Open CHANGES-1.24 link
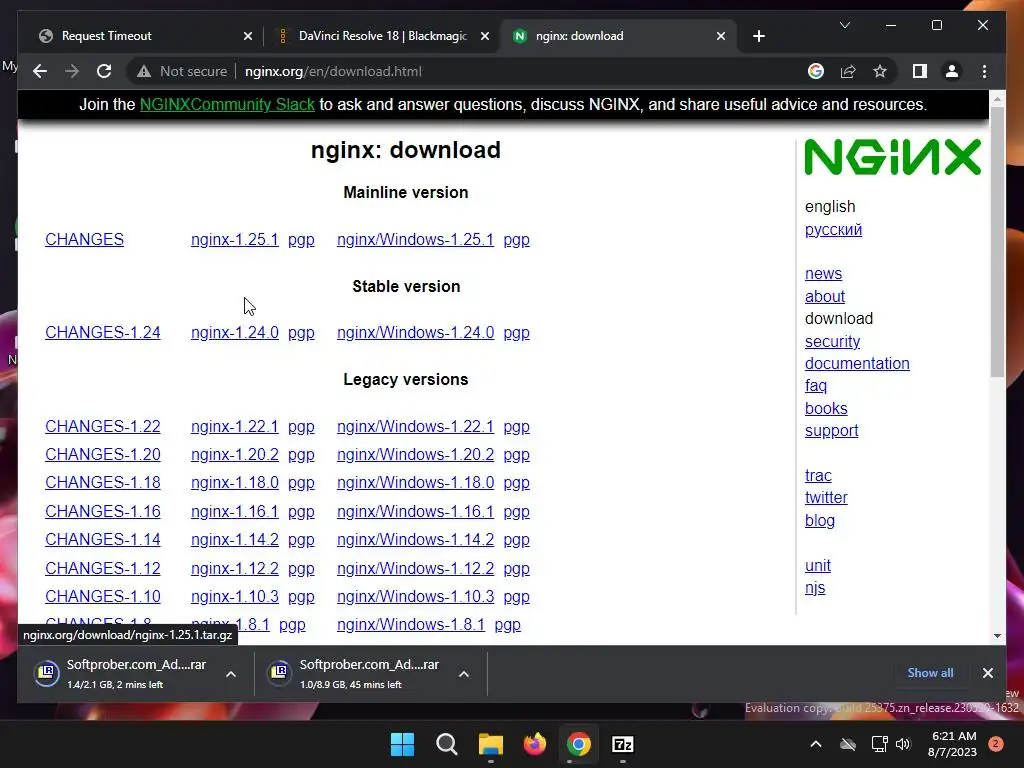1024x768 pixels. (x=103, y=332)
